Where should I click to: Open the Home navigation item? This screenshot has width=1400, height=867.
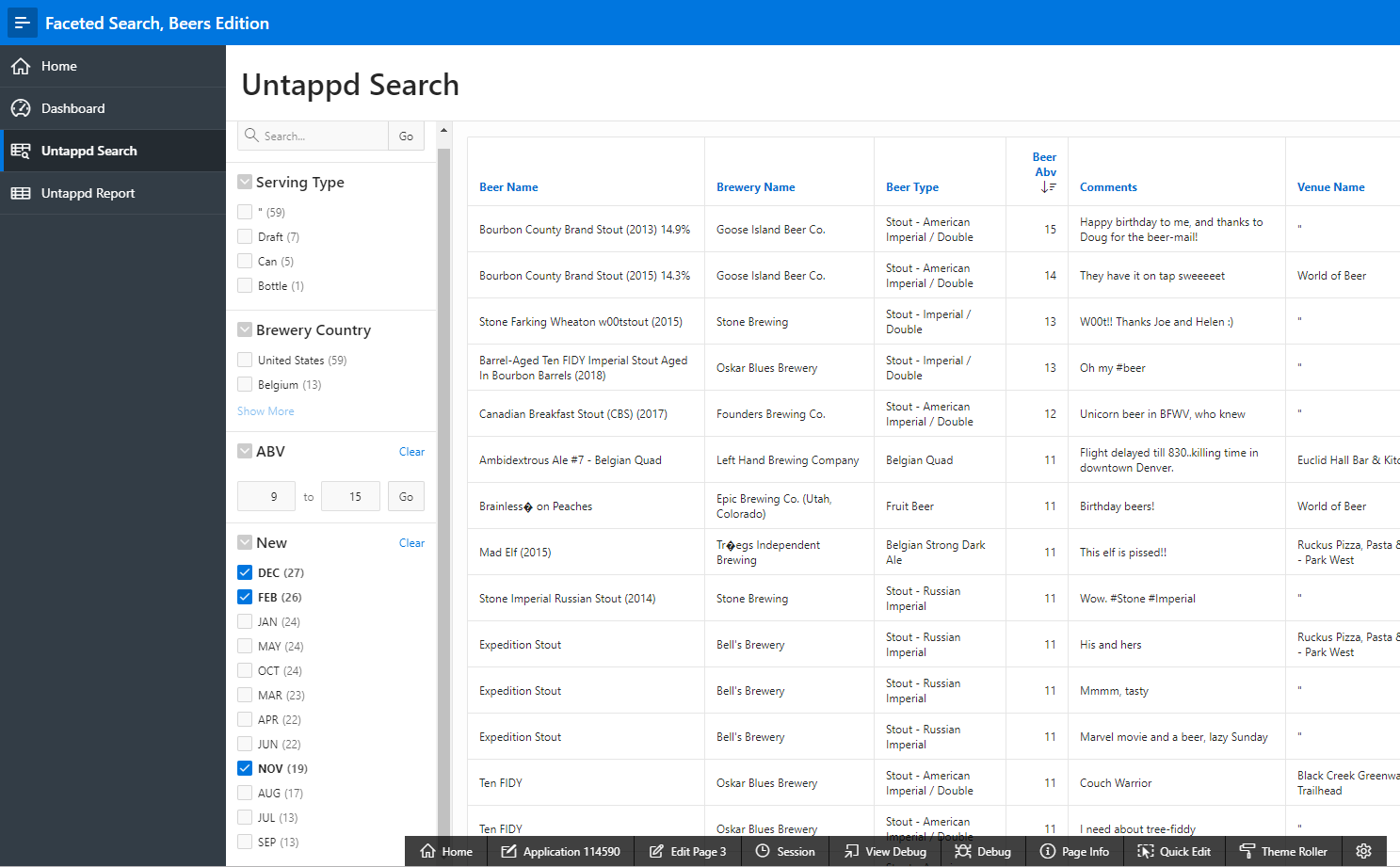(x=113, y=66)
